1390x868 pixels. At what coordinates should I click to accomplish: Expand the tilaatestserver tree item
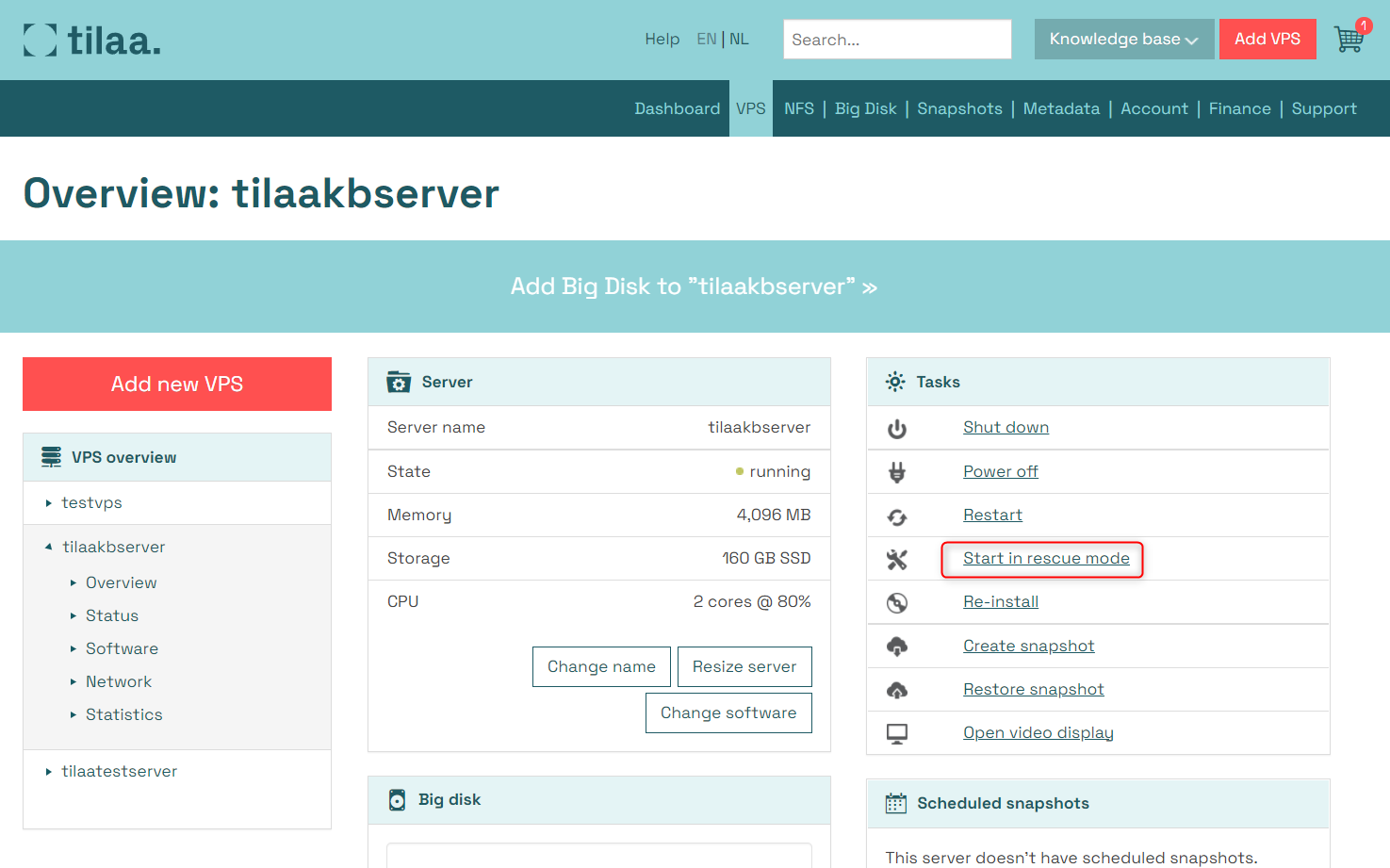49,772
